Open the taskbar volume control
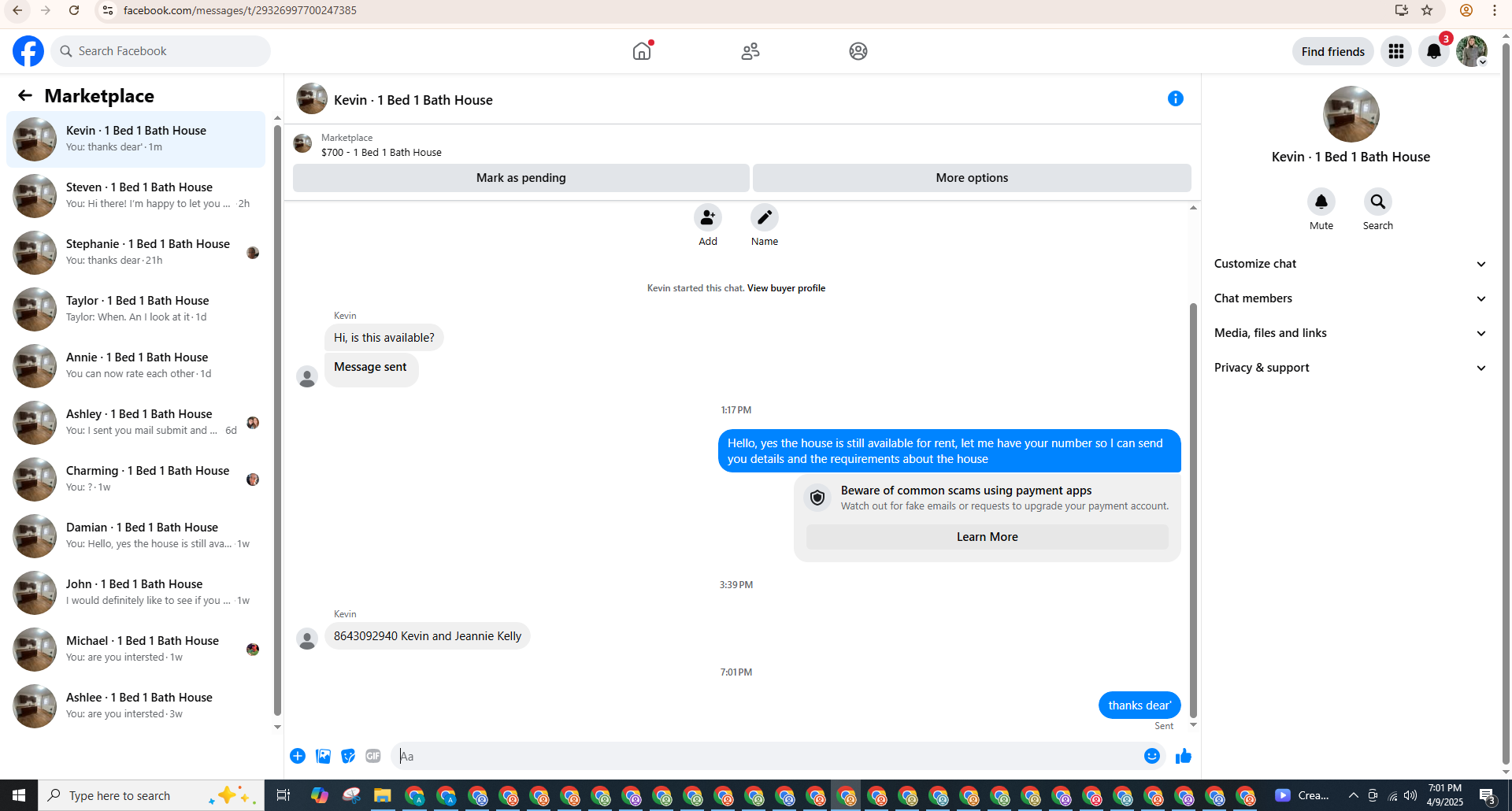 (x=1410, y=795)
